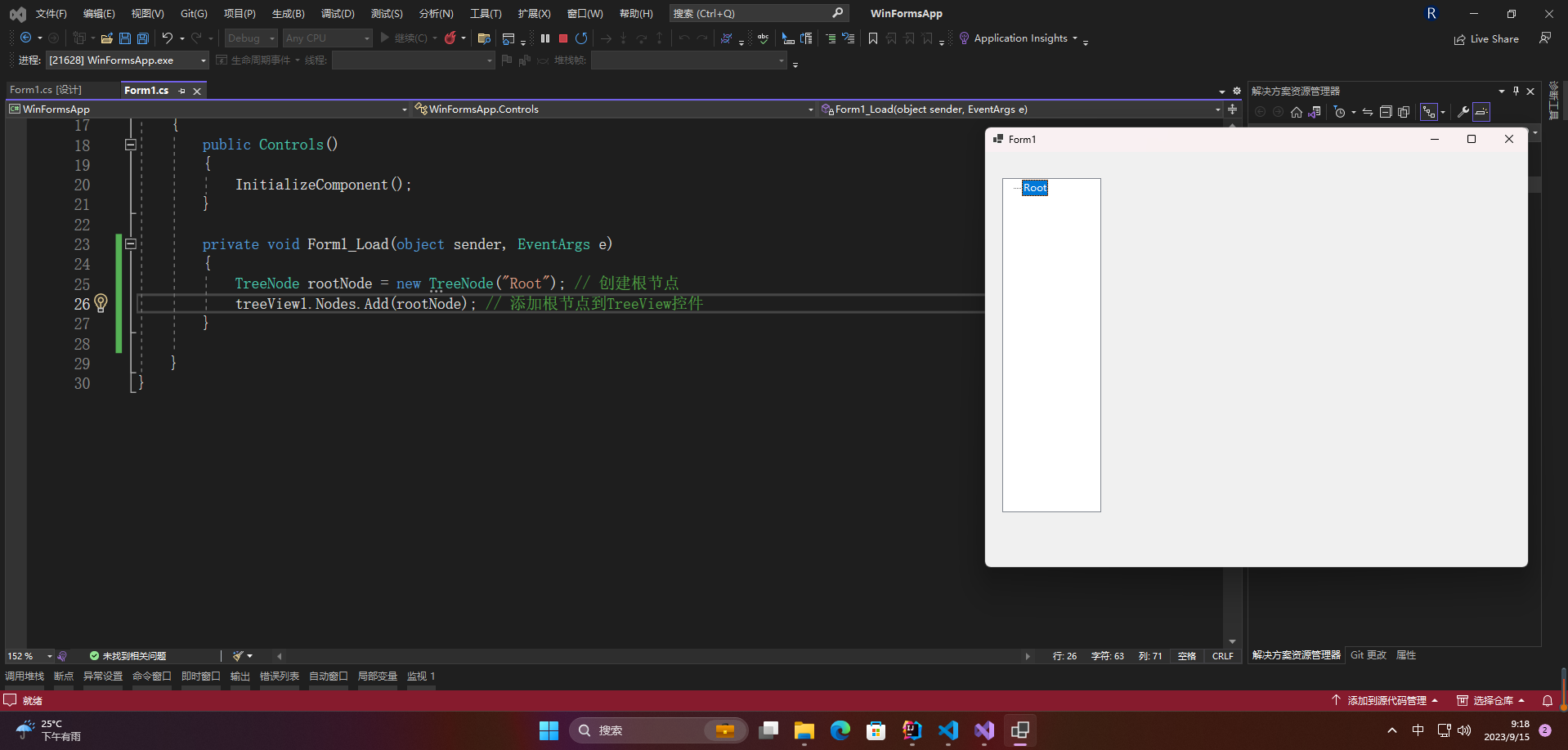Click 添加到源代码管理 in status bar
This screenshot has width=1568, height=750.
(1386, 700)
